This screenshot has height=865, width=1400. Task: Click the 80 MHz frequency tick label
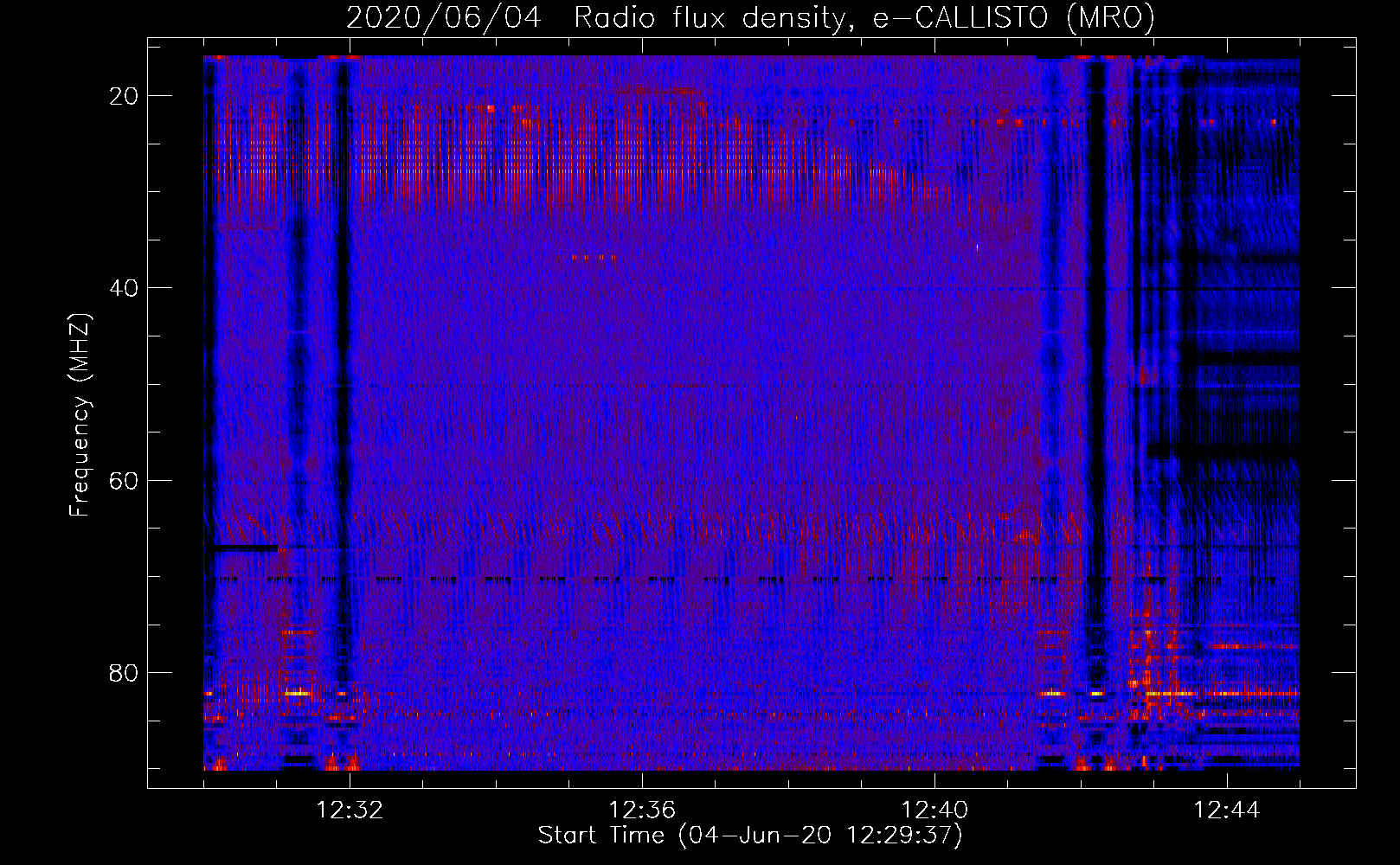(125, 672)
